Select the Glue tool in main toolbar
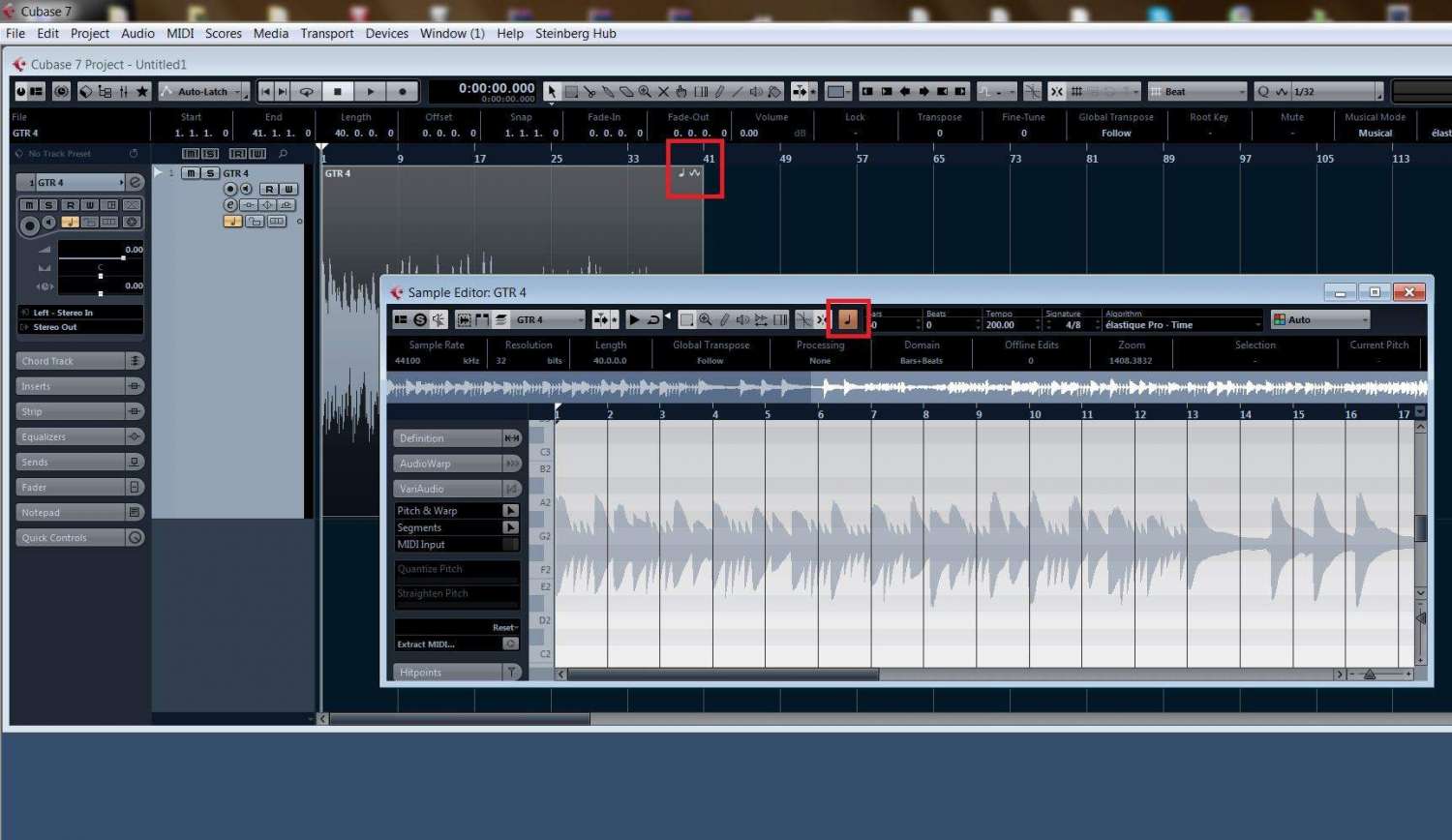The height and width of the screenshot is (840, 1452). click(x=608, y=92)
